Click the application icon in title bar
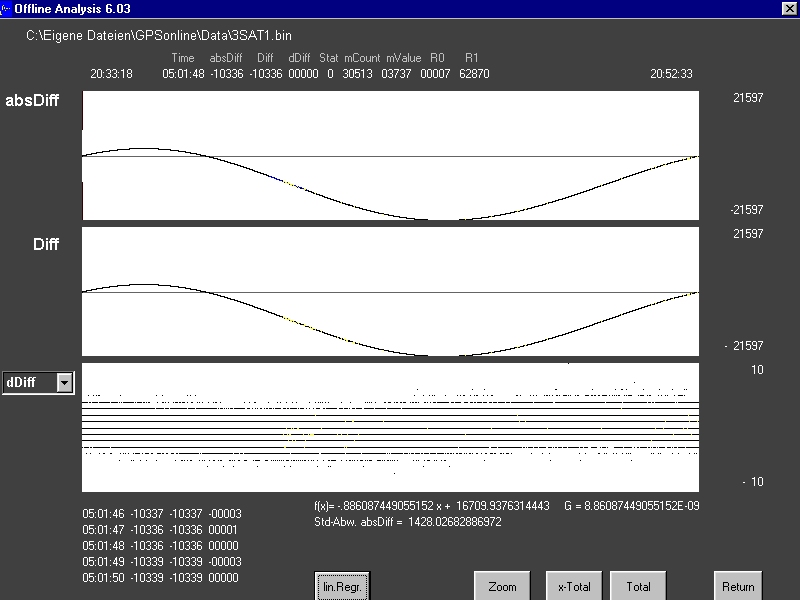Image resolution: width=800 pixels, height=600 pixels. pos(6,9)
